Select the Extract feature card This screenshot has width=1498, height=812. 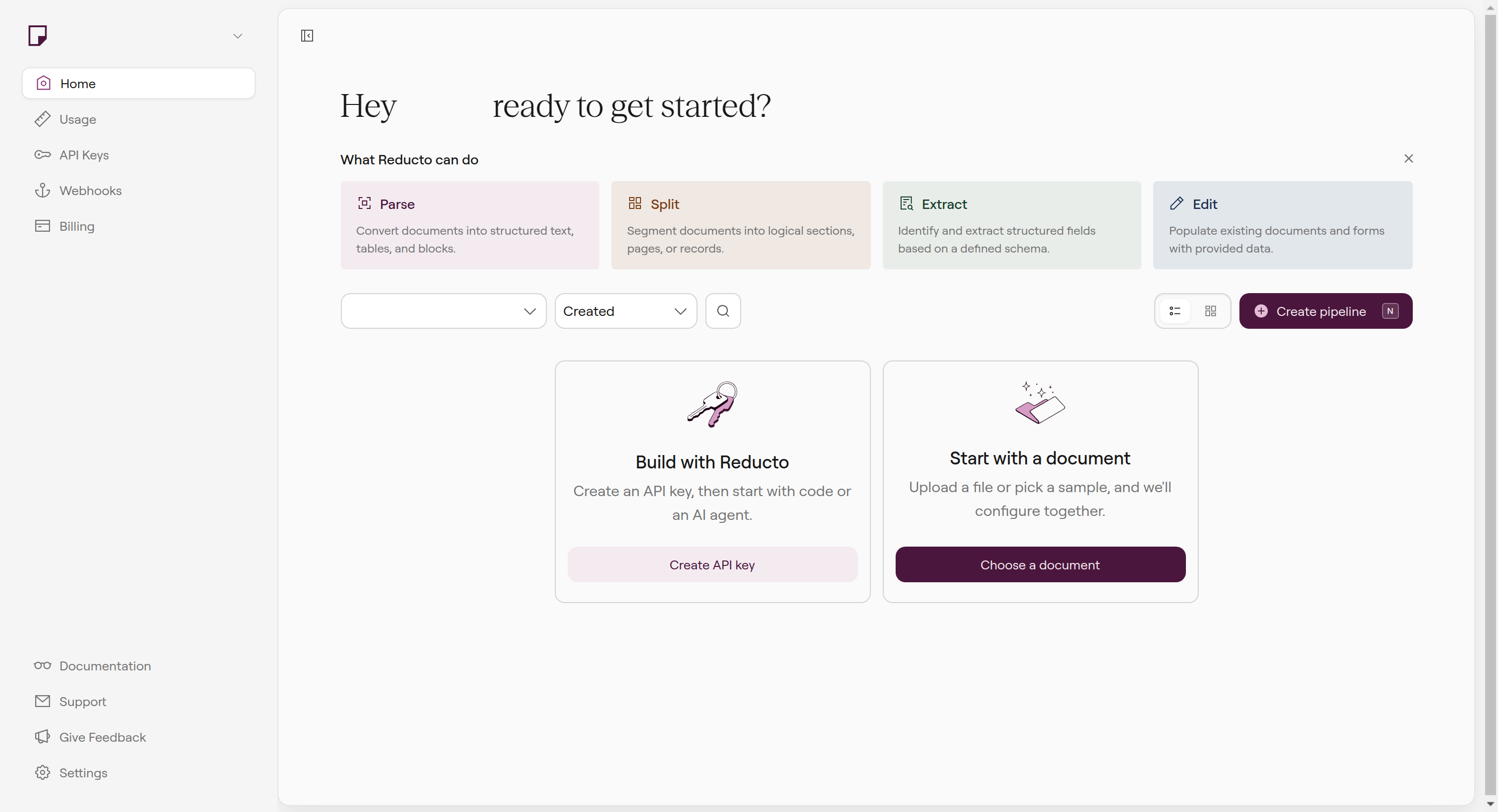click(1012, 225)
